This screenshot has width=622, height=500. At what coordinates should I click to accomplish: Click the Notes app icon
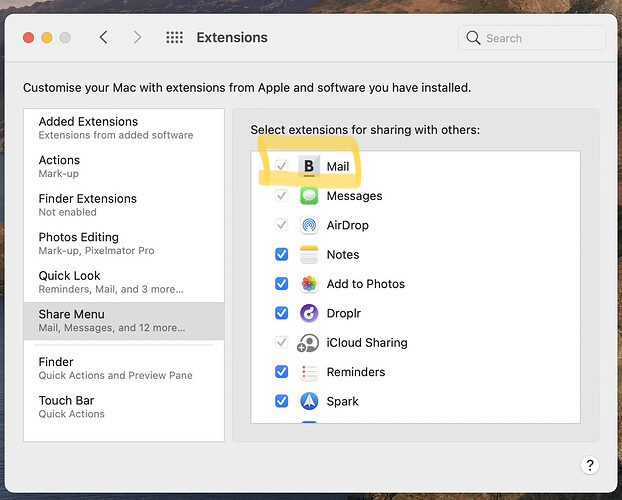(x=309, y=254)
